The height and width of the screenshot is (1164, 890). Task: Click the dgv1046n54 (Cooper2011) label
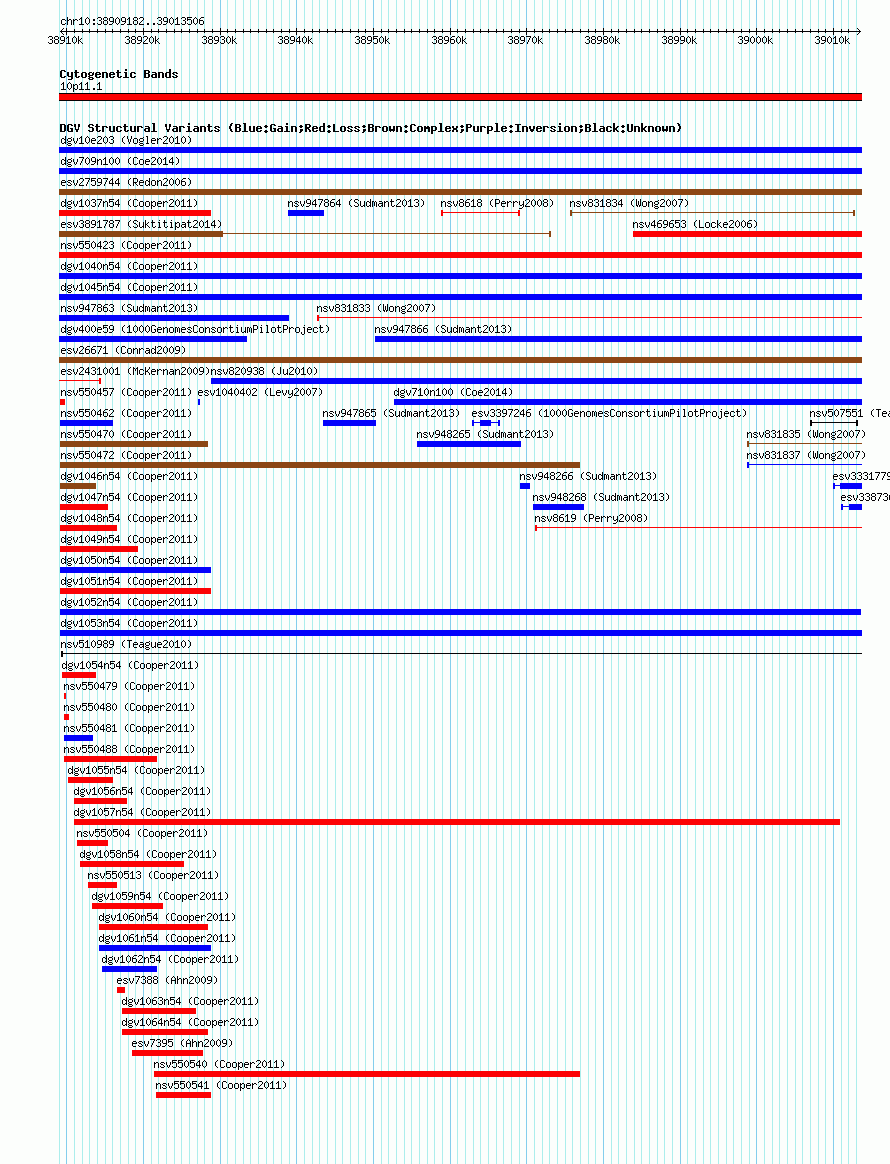tap(129, 477)
